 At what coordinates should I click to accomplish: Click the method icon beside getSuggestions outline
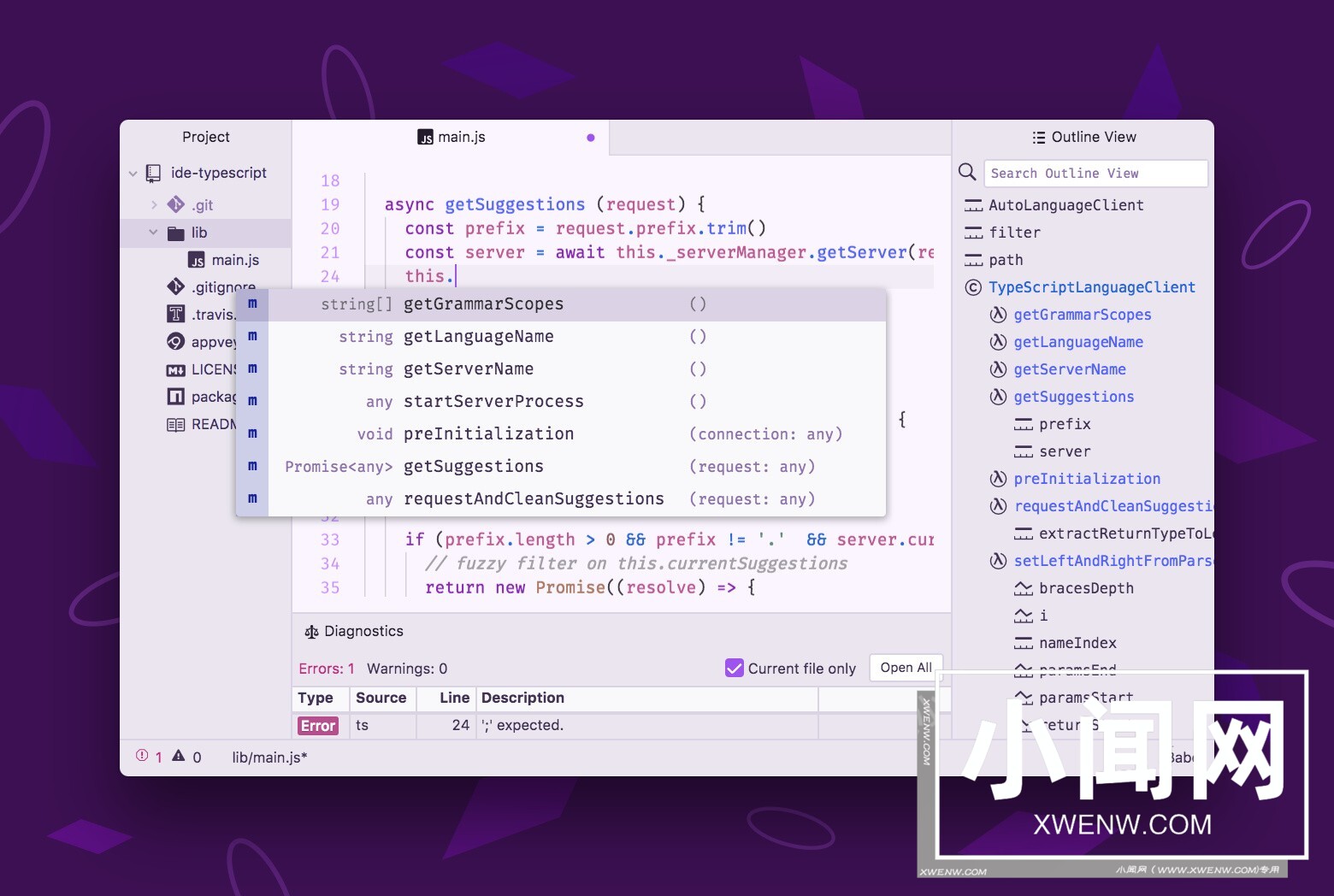click(x=998, y=397)
